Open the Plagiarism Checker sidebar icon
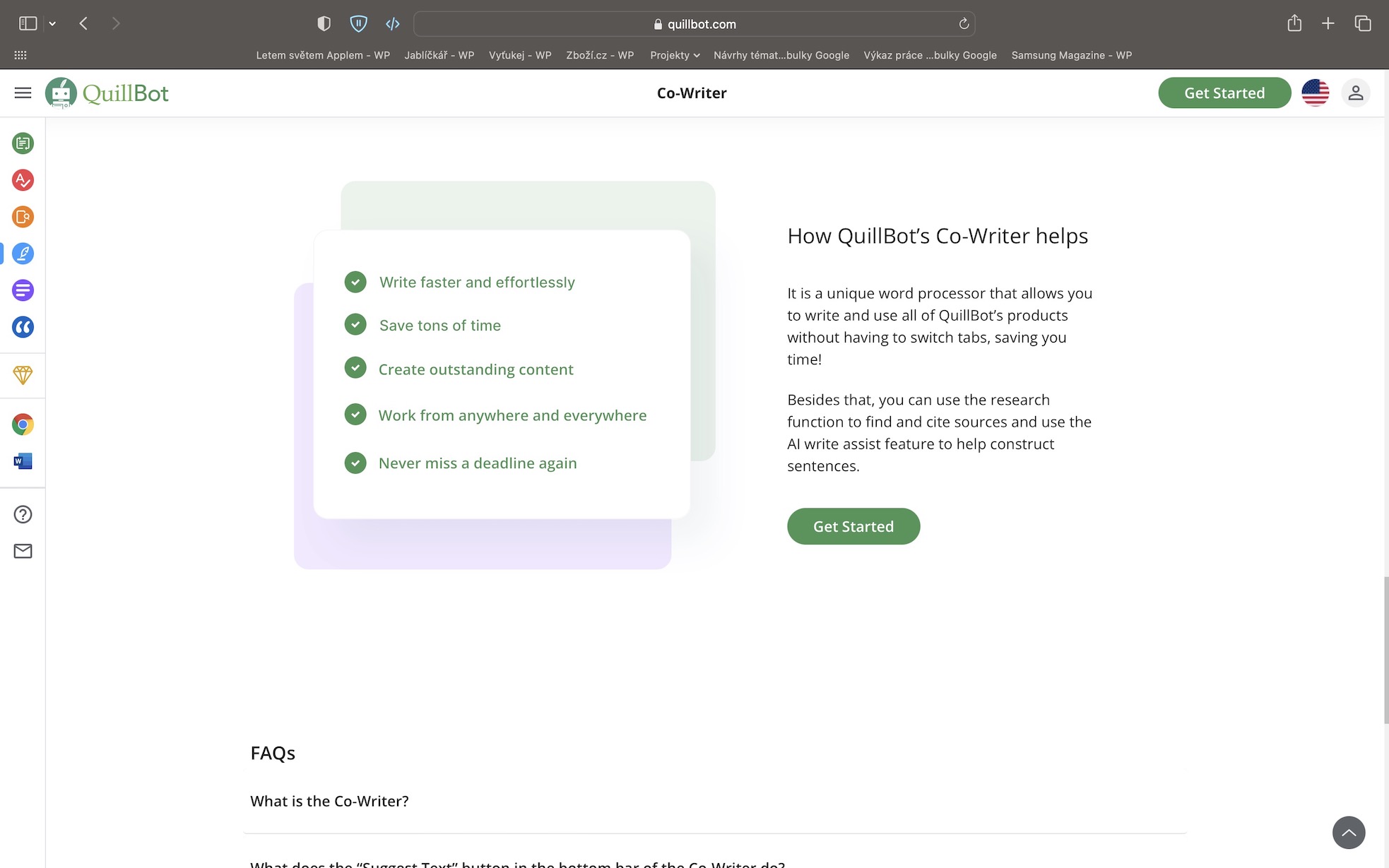 (23, 217)
